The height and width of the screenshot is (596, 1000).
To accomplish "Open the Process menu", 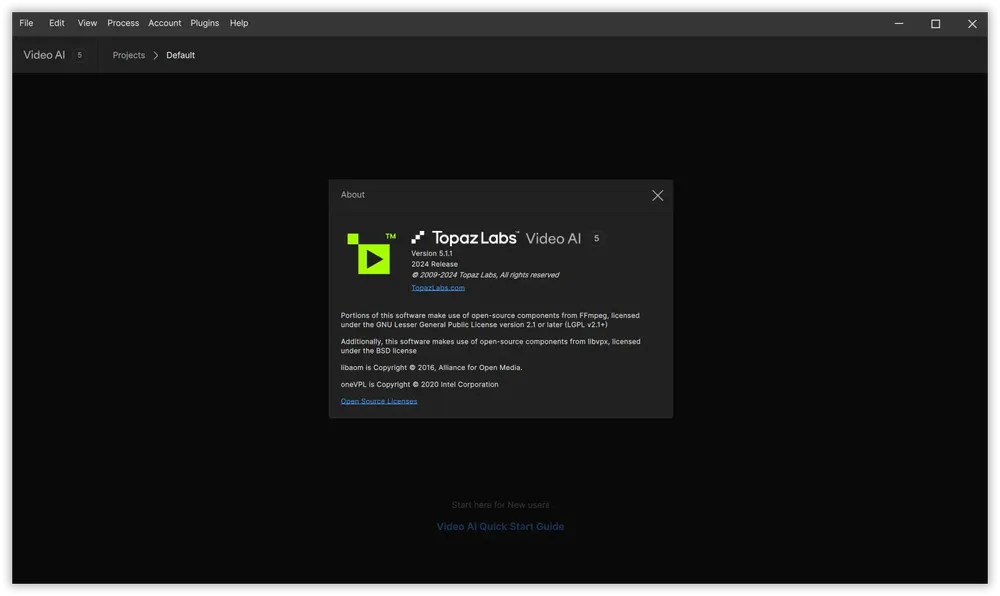I will 123,23.
